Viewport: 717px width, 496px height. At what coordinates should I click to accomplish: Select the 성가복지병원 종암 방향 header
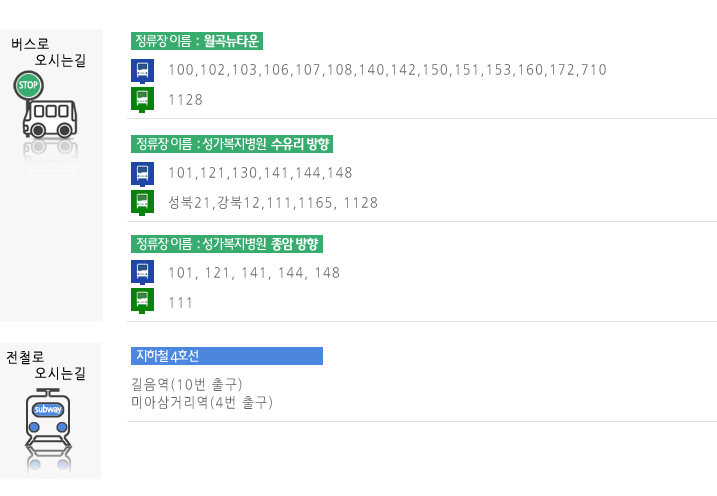(x=228, y=243)
